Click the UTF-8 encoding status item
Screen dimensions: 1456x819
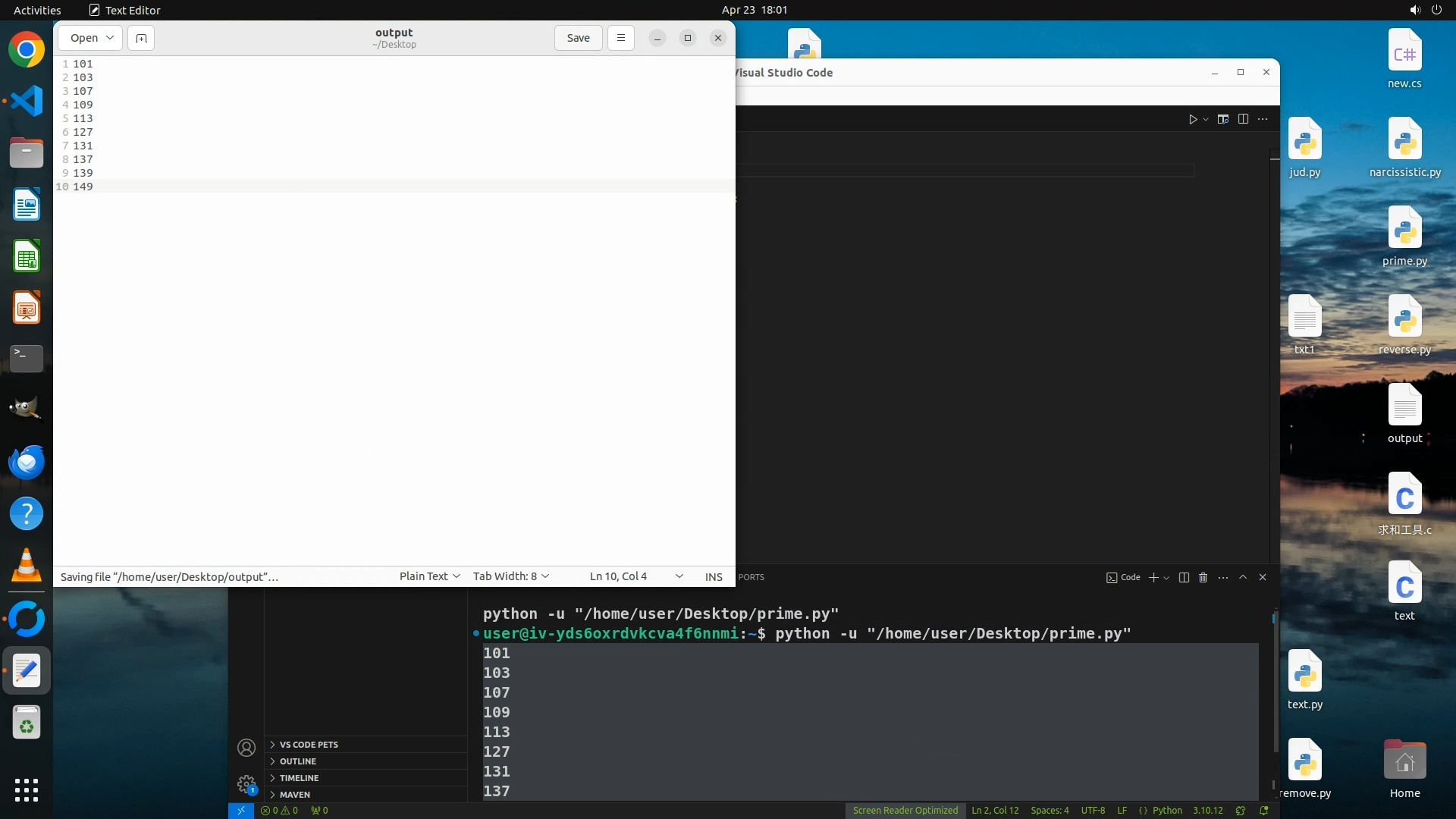coord(1093,811)
